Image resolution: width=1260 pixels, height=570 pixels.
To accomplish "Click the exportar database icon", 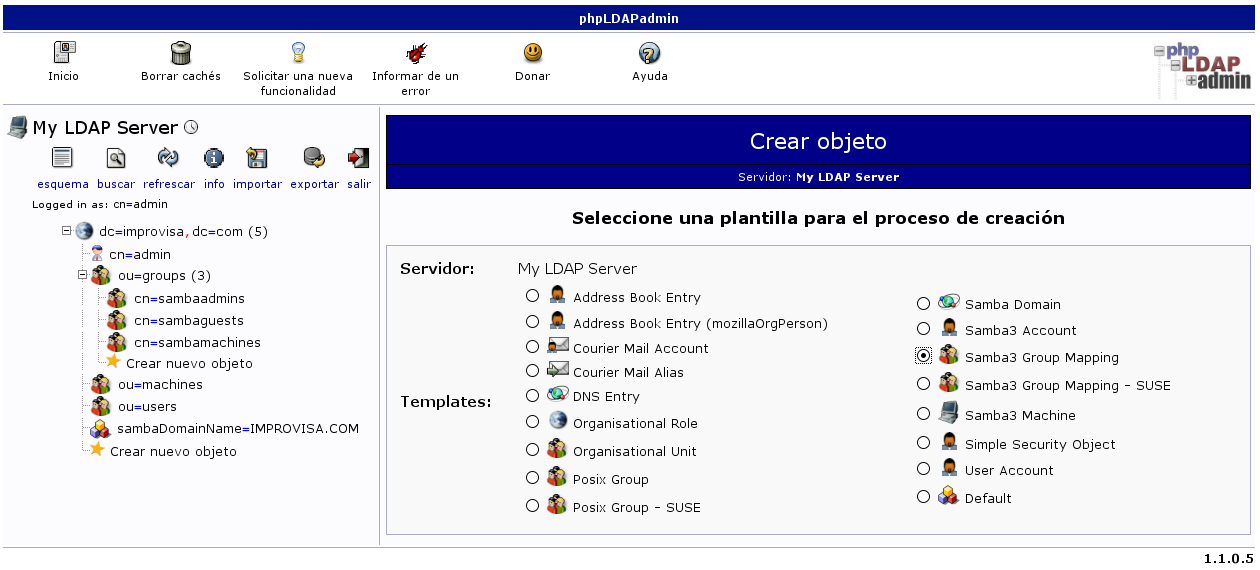I will [x=315, y=157].
